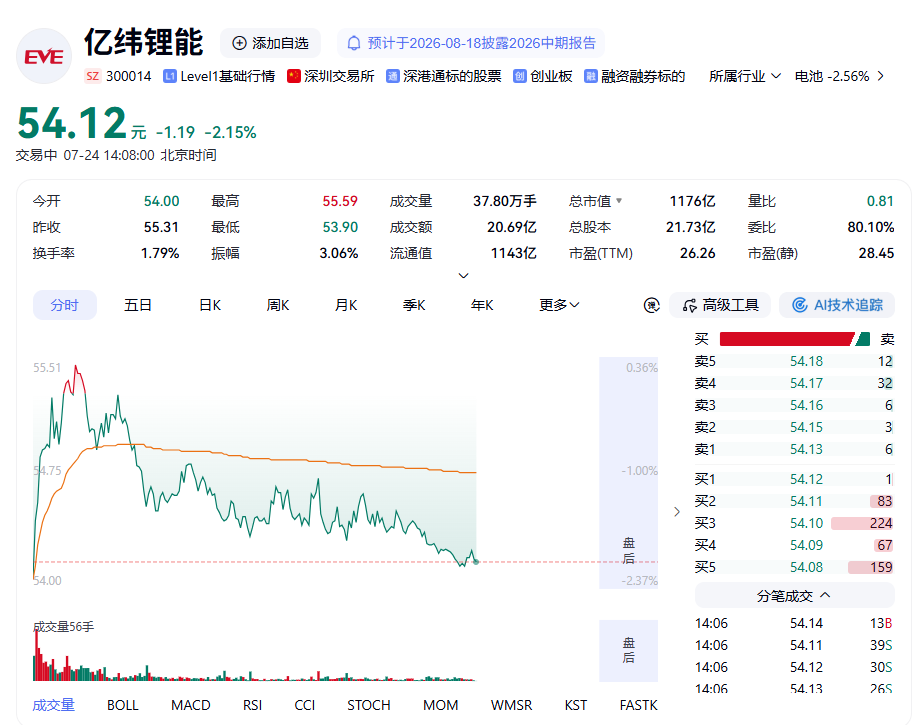
Task: Click the current price dot on chart
Action: pyautogui.click(x=476, y=561)
